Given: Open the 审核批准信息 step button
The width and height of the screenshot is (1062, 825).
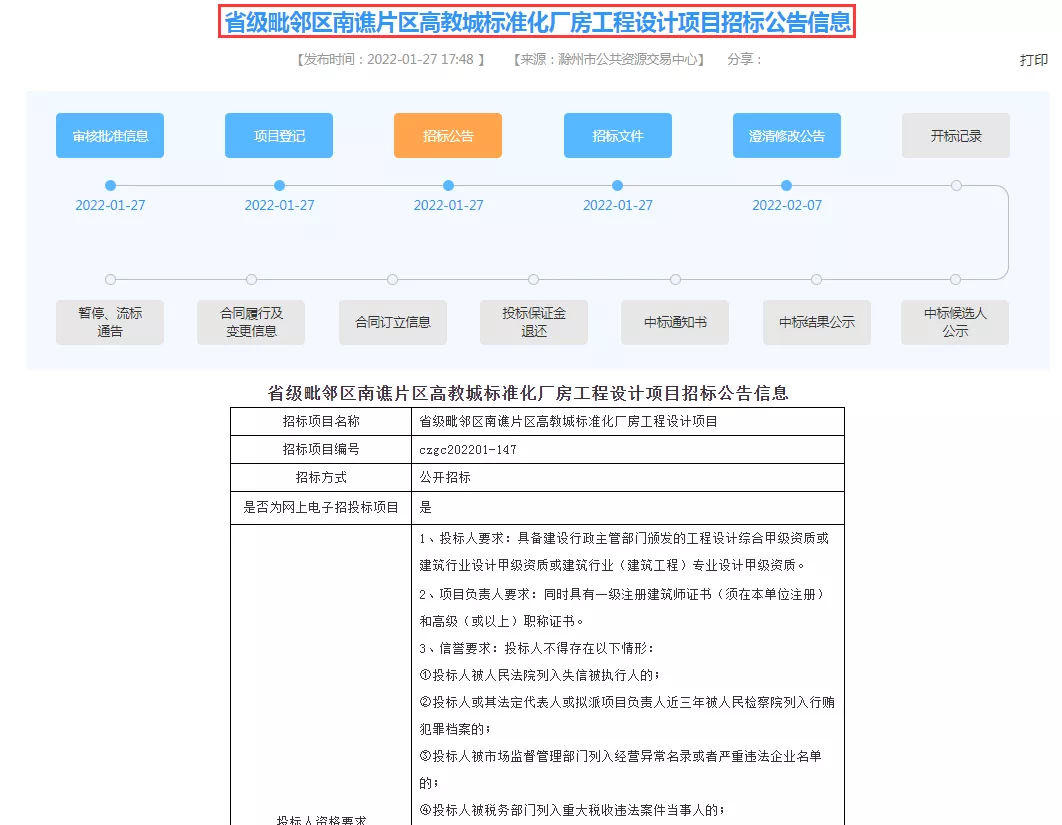Looking at the screenshot, I should click(110, 136).
